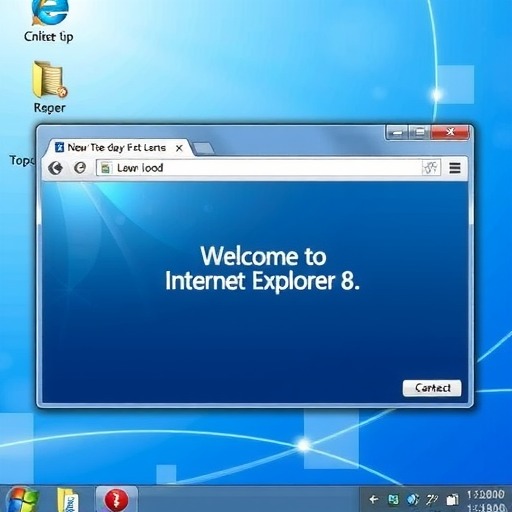Click the blue globe tray icon
Viewport: 512px width, 512px height.
pos(413,499)
